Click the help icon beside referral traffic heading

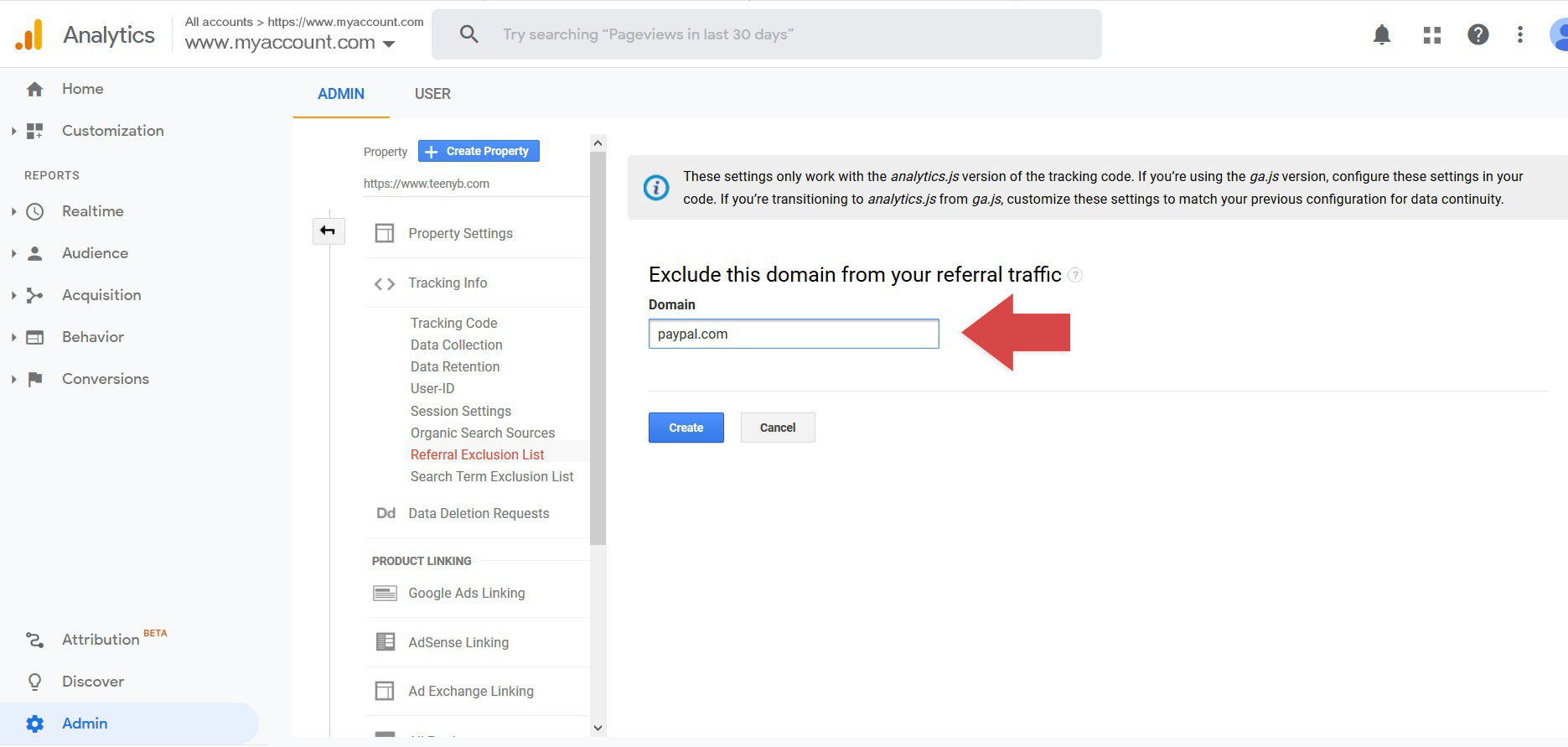1075,275
